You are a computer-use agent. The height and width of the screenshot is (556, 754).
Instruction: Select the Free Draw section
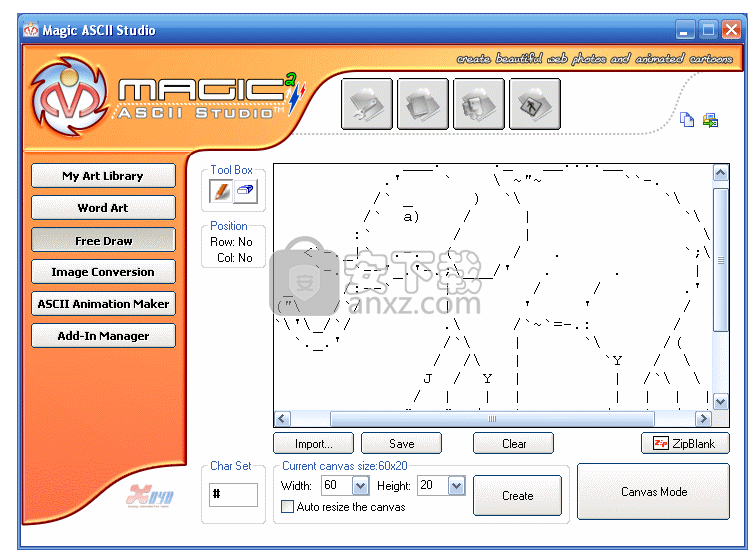[x=103, y=240]
